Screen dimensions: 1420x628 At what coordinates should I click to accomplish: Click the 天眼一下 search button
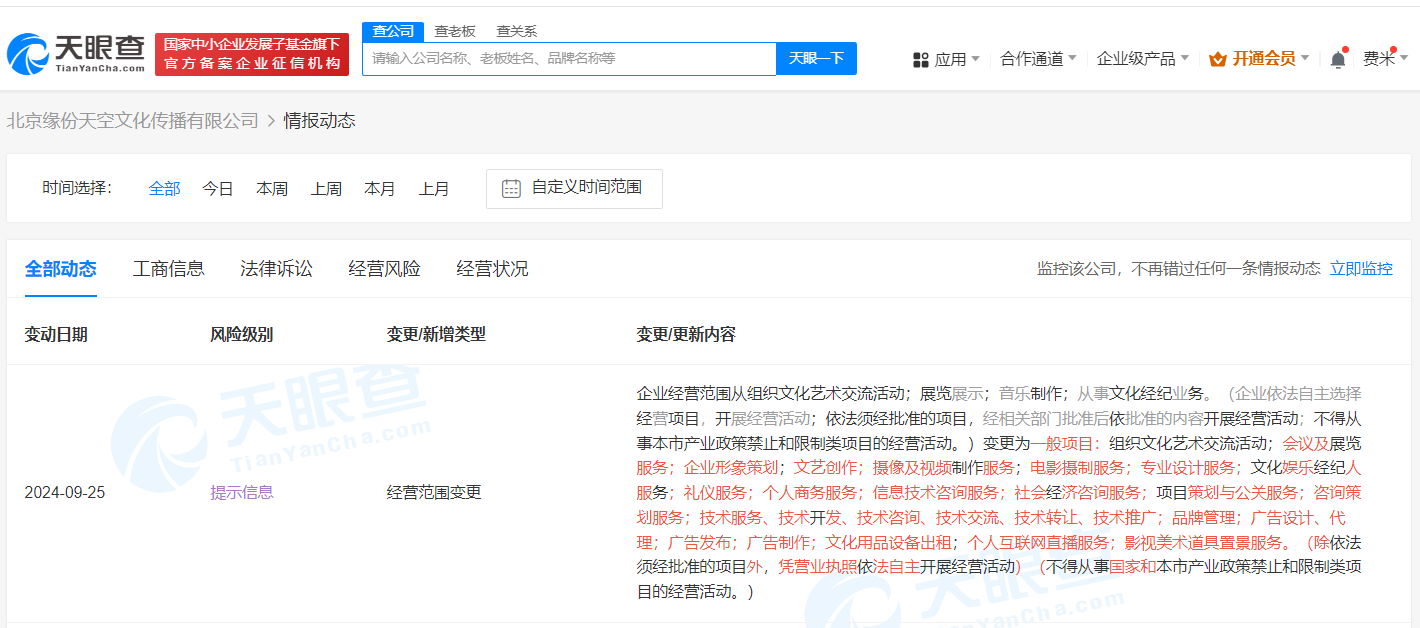click(816, 58)
